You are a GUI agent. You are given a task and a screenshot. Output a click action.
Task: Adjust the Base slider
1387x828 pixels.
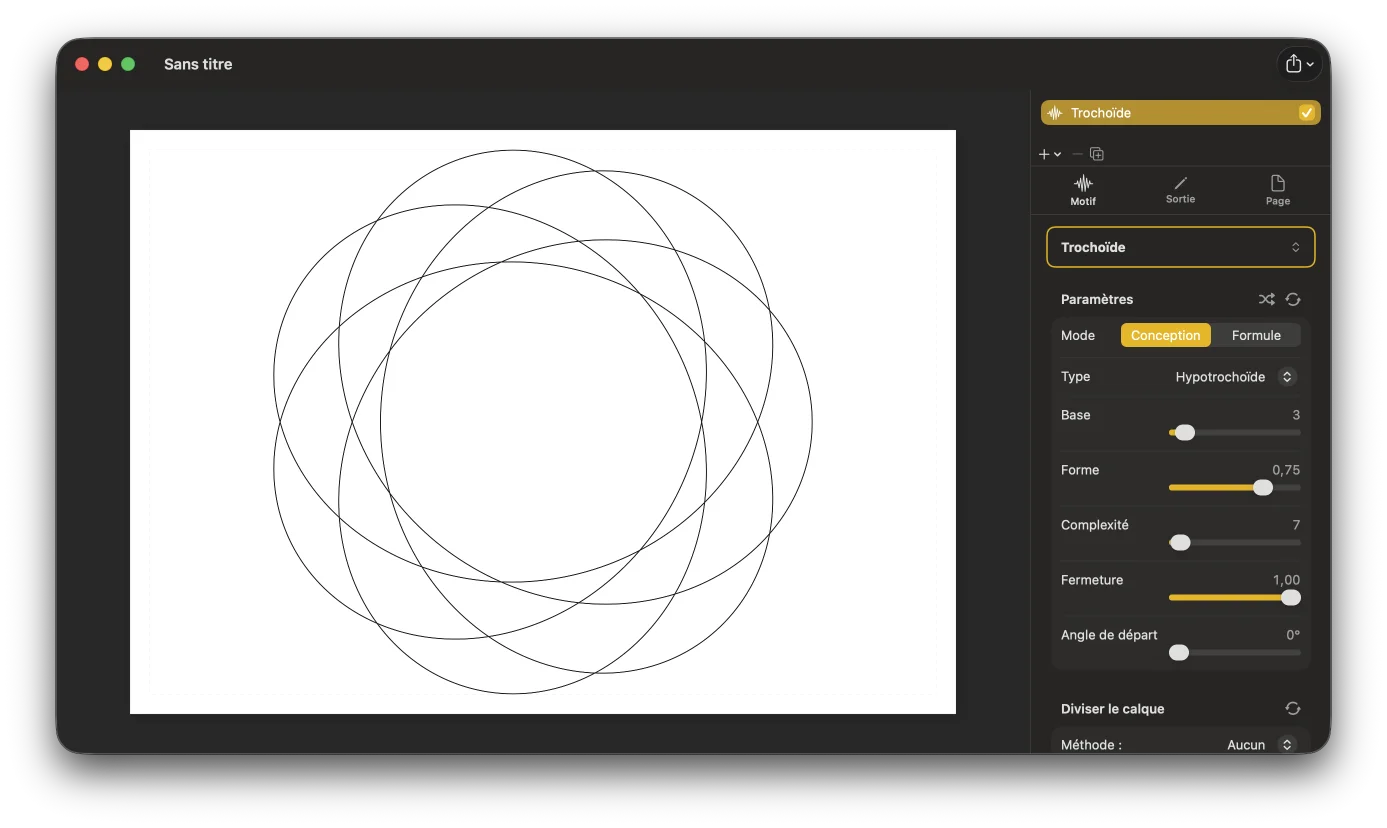click(1235, 433)
